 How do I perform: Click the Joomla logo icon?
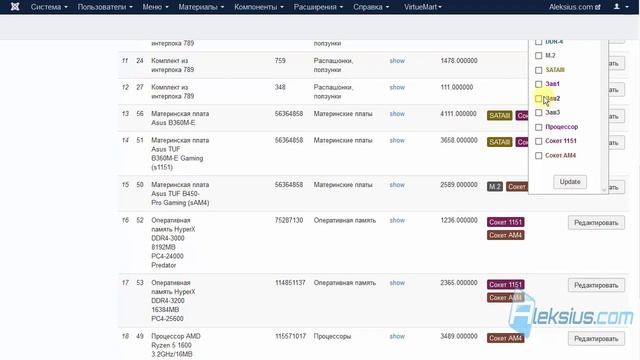click(15, 7)
